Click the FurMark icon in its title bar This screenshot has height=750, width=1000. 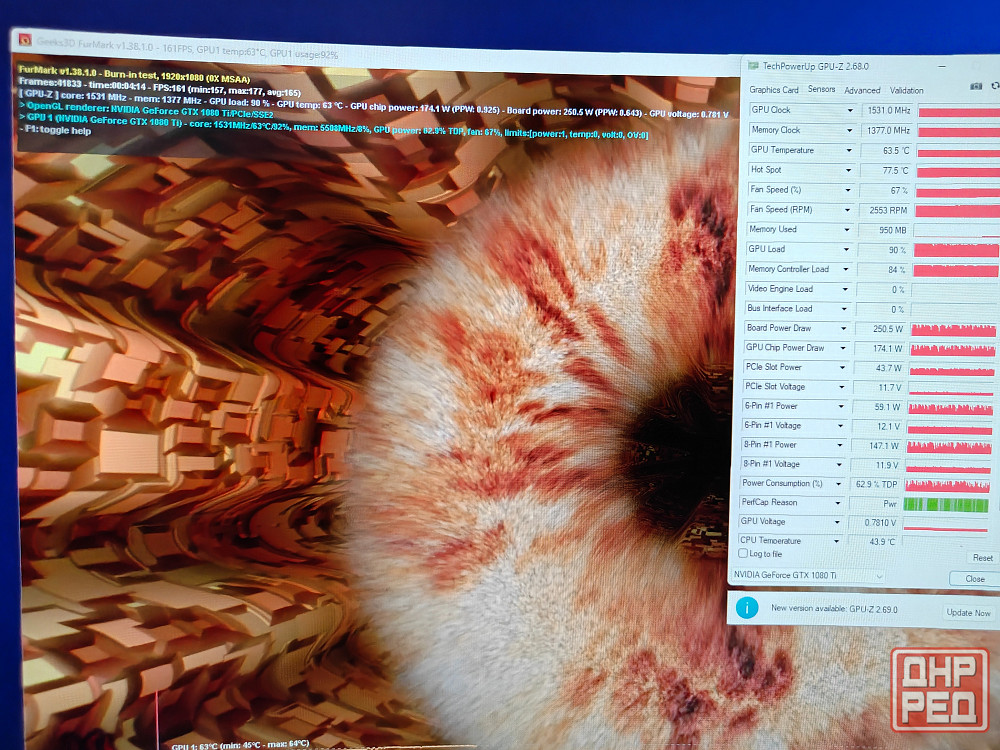pos(23,41)
